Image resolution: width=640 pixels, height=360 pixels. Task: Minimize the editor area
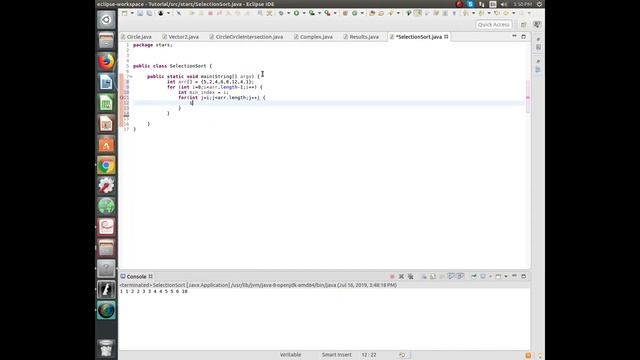pyautogui.click(x=514, y=36)
